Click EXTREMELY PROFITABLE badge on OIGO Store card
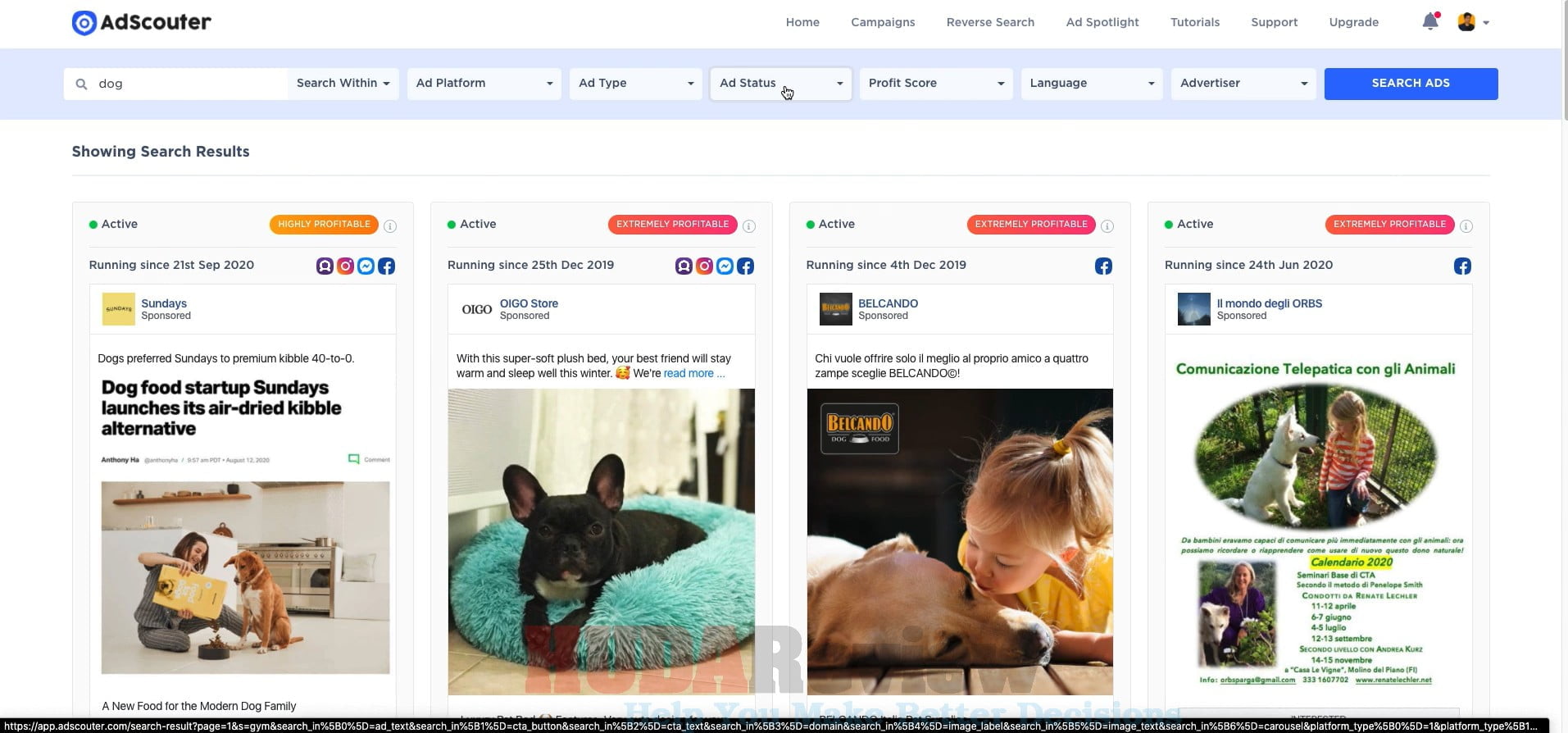Screen dimensions: 1568x733 click(672, 224)
